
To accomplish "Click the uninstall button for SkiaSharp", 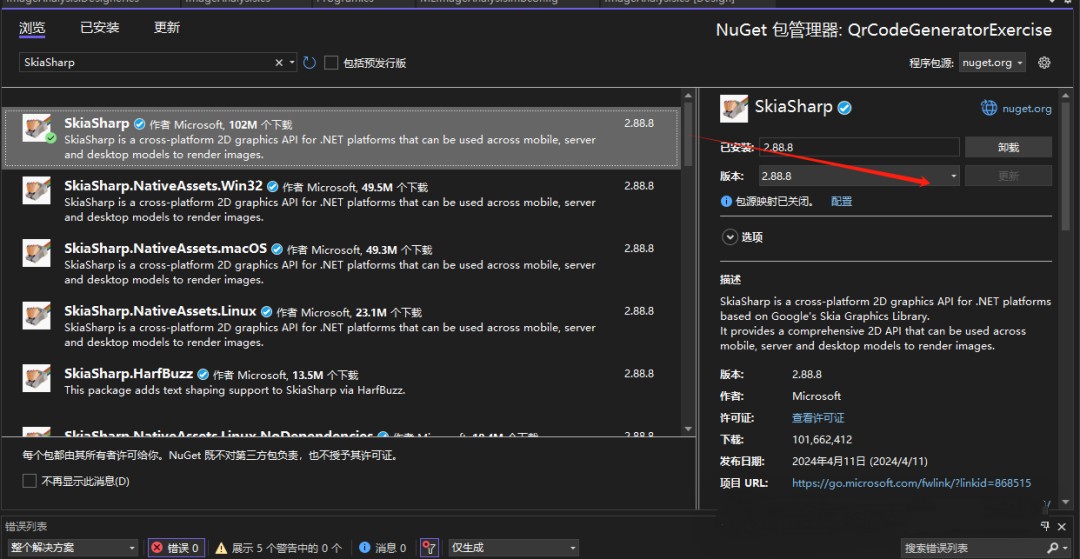I will (x=1008, y=147).
